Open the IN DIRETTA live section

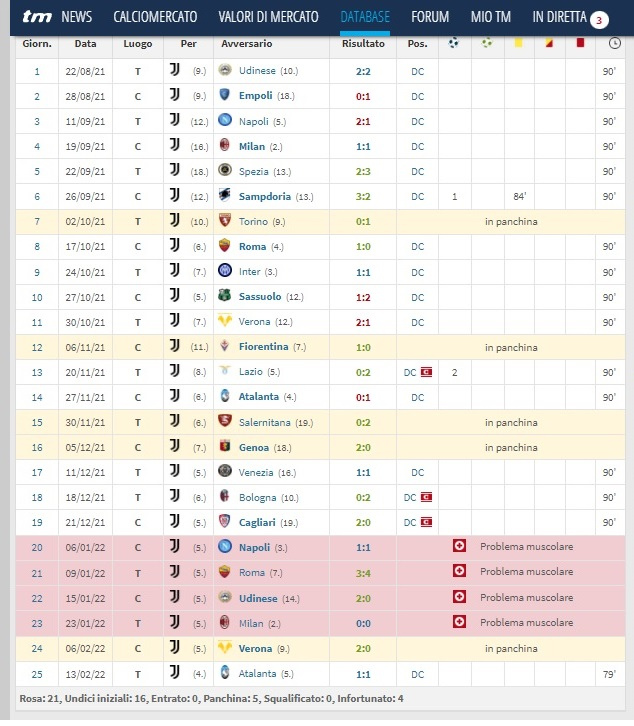(x=559, y=17)
